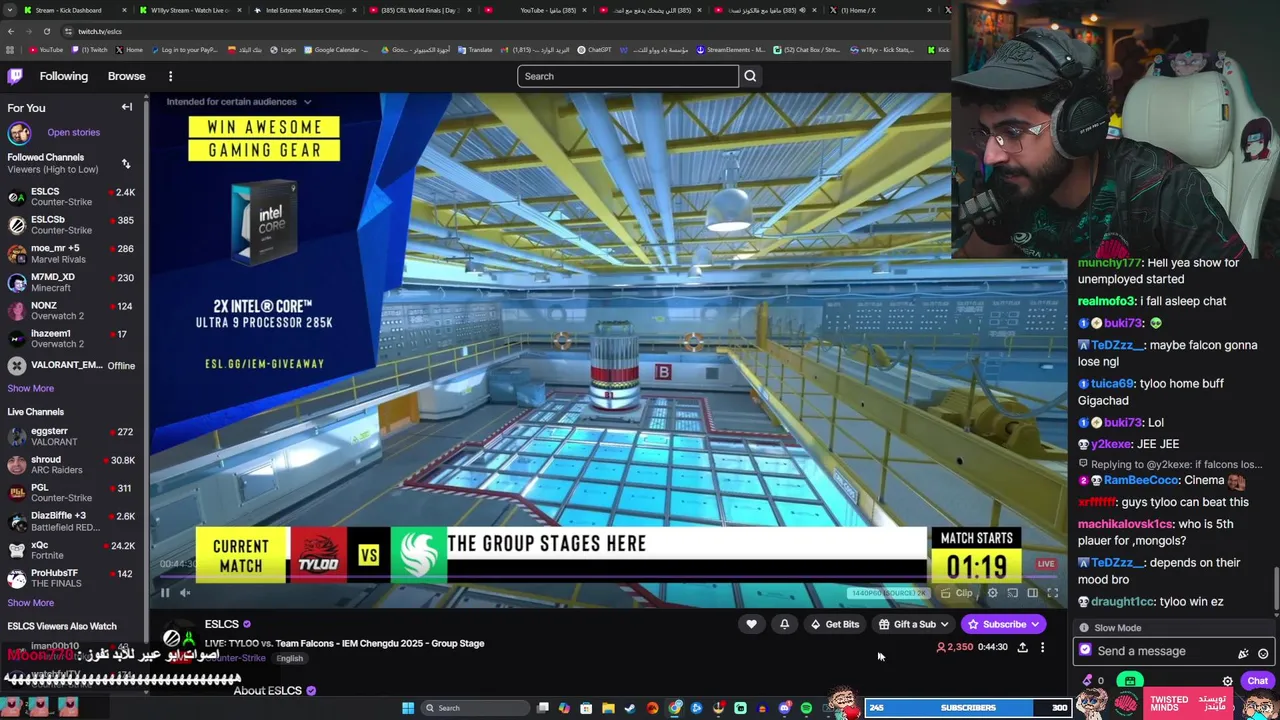Screen dimensions: 1280x720
Task: Open ihazeem1 channel in sidebar
Action: click(72, 339)
